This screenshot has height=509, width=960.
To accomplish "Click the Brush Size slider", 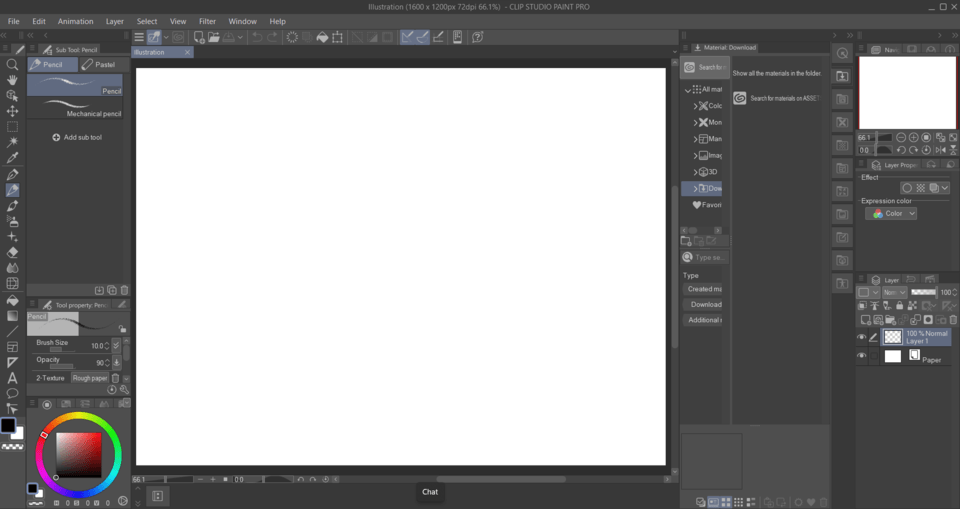I will 61,350.
